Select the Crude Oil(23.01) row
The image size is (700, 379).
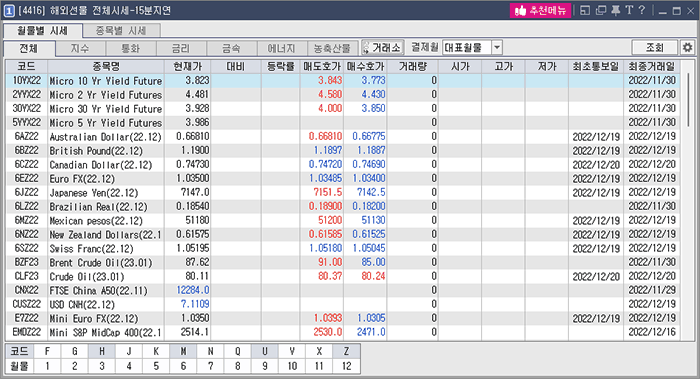pos(343,276)
